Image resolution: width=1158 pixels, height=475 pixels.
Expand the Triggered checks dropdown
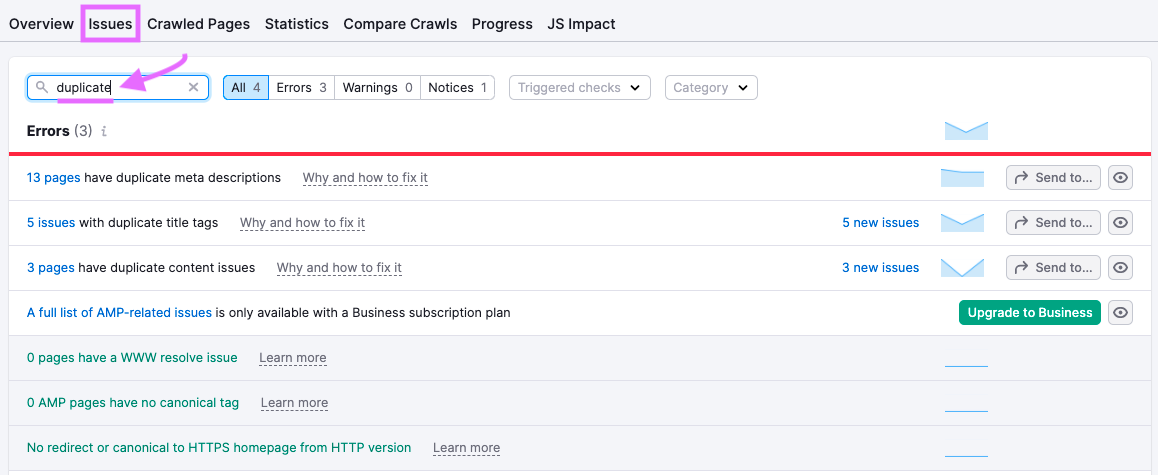[x=580, y=88]
